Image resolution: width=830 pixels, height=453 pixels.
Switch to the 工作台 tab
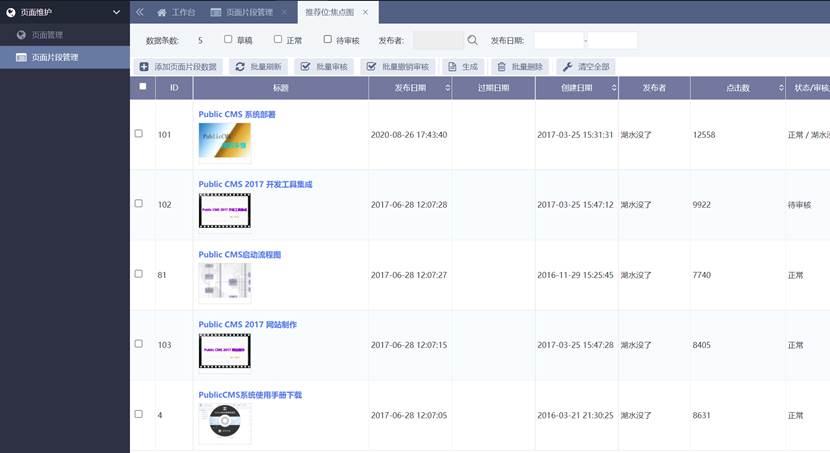[x=175, y=12]
